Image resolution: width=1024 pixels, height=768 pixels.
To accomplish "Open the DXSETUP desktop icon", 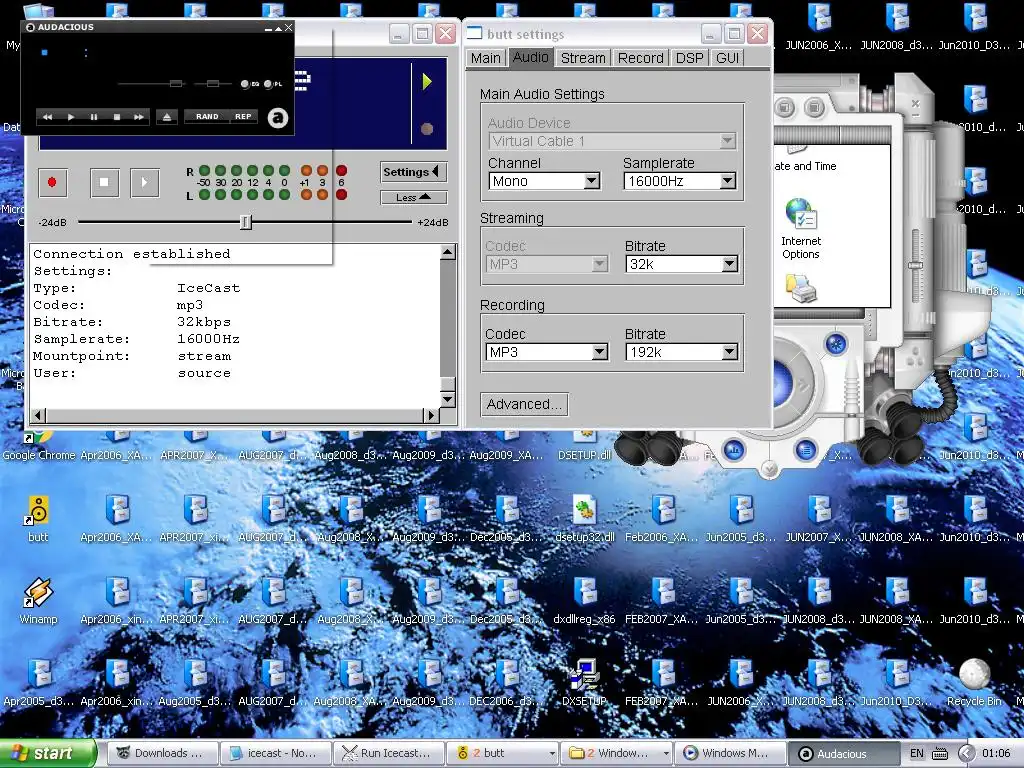I will [584, 682].
